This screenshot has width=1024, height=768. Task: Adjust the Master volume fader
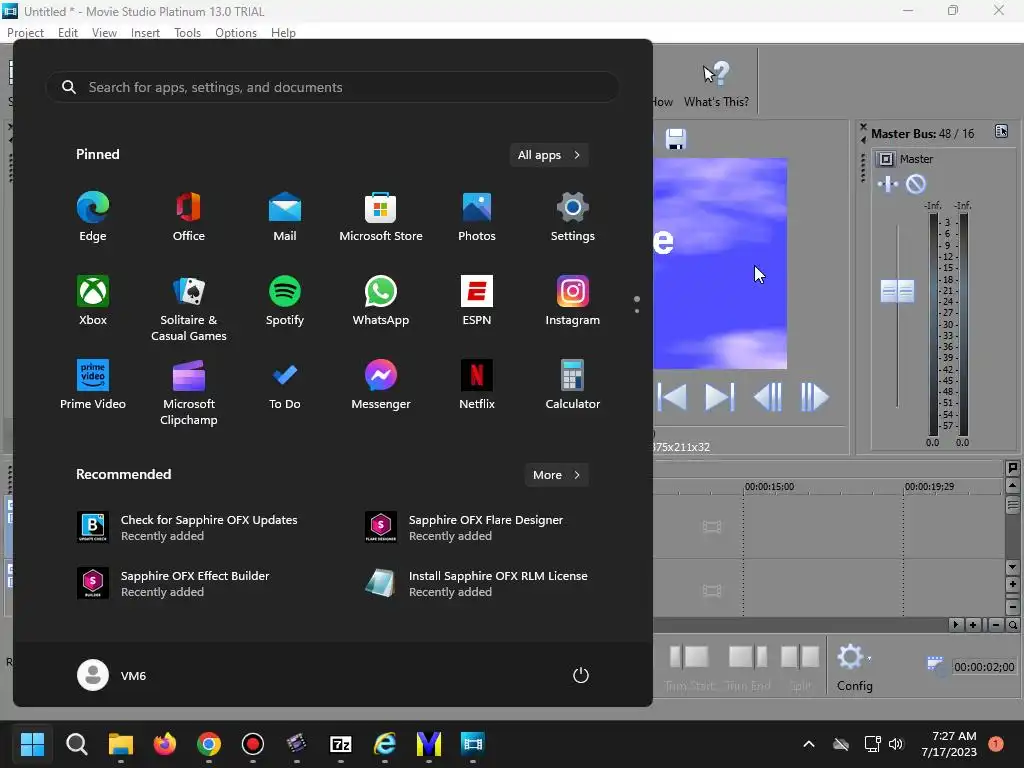coord(897,291)
